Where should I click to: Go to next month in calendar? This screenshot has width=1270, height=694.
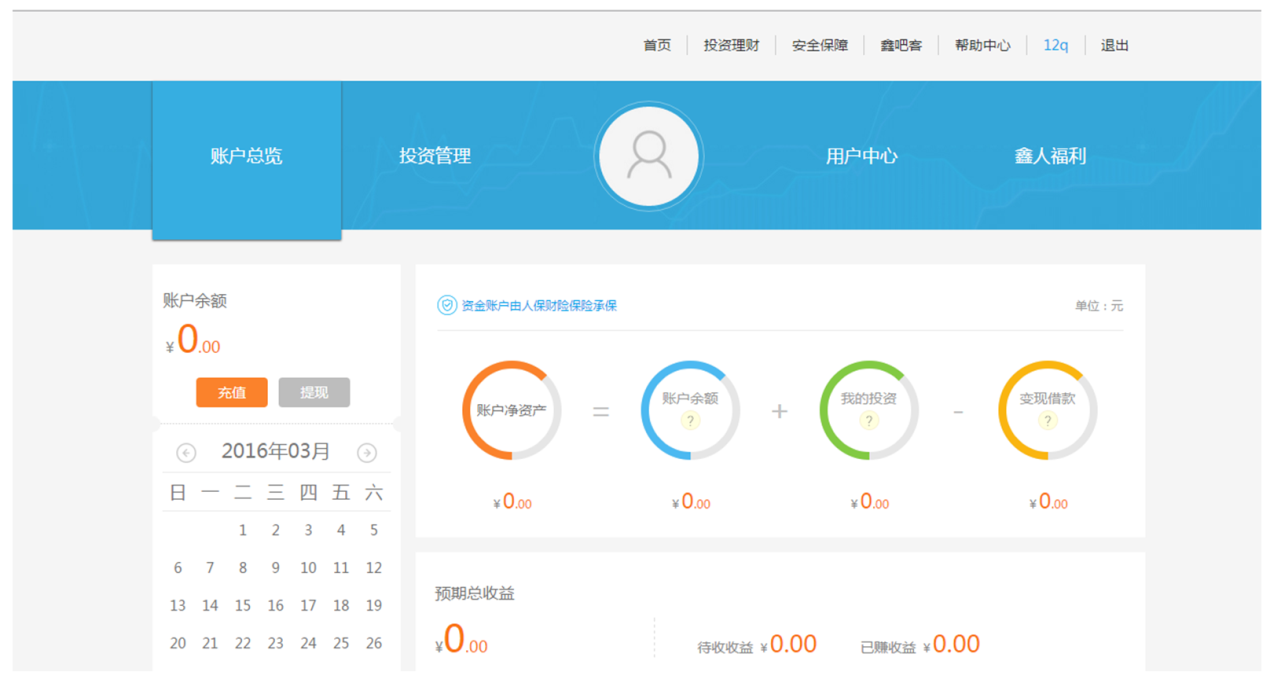click(367, 453)
